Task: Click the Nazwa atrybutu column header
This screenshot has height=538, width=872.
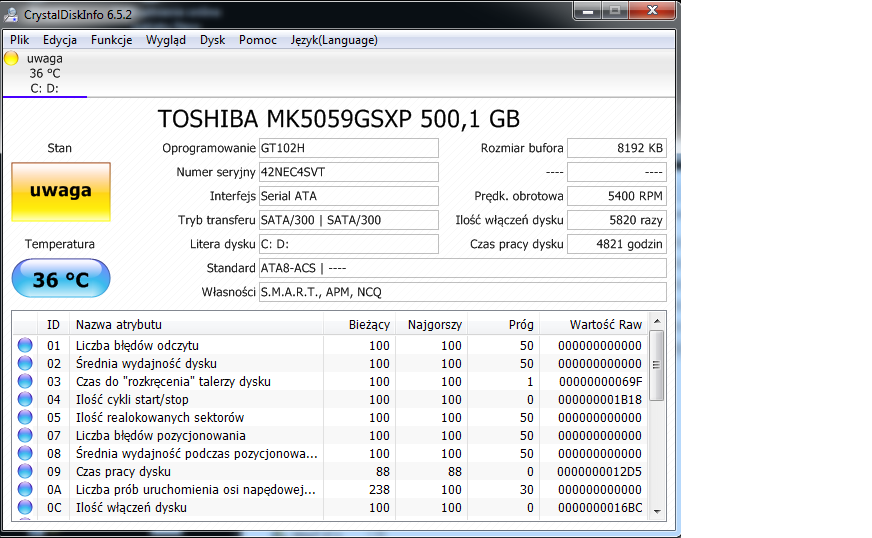Action: [x=196, y=324]
